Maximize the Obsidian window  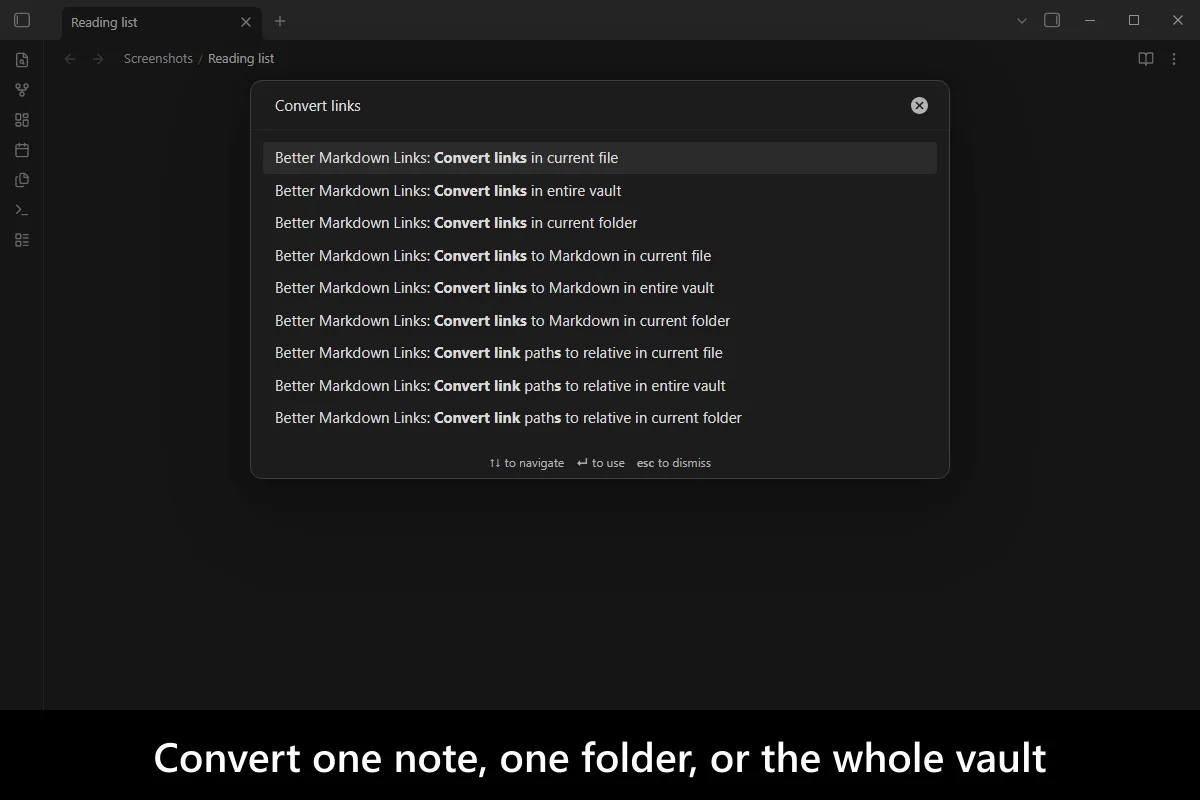coord(1134,20)
